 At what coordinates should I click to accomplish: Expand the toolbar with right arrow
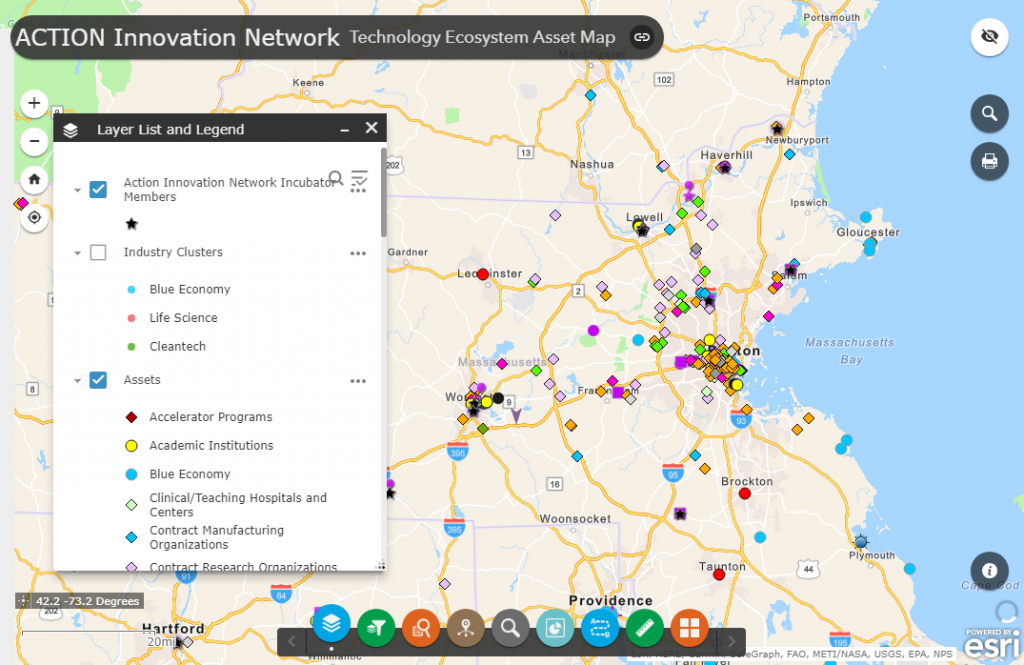(x=729, y=641)
